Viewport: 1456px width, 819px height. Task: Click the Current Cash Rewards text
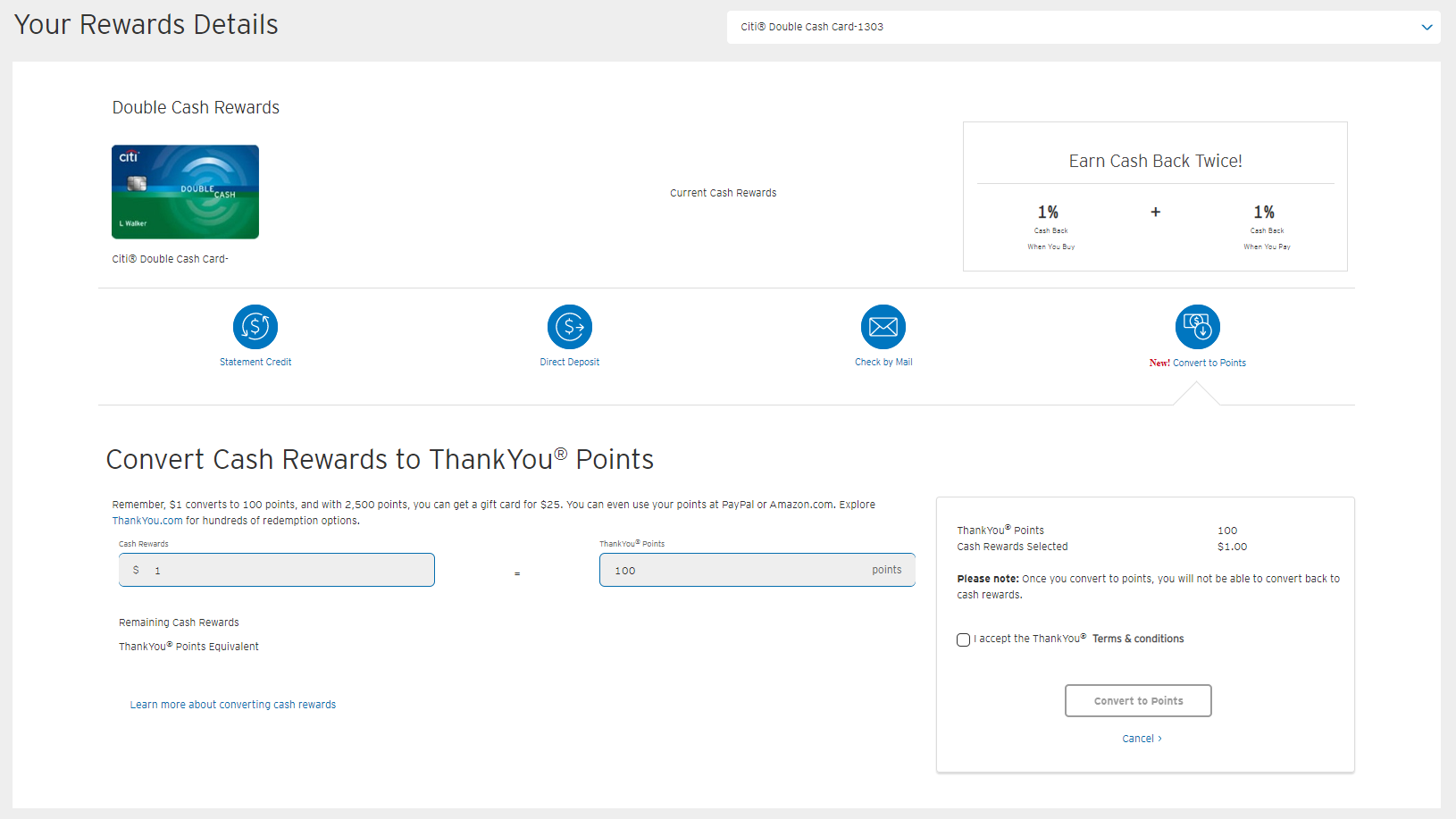coord(724,193)
